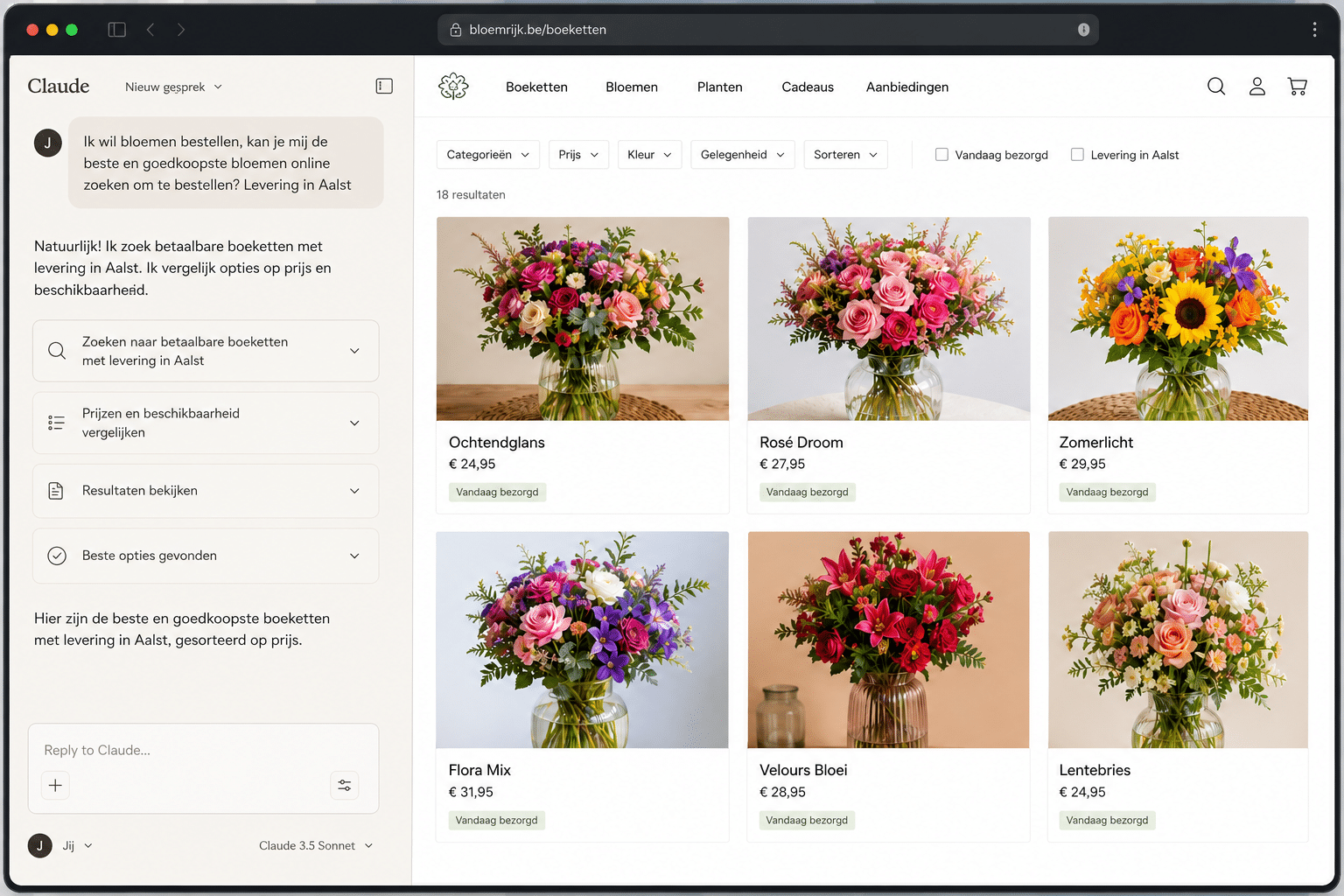This screenshot has height=896, width=1344.
Task: Click the list icon in compare step
Action: click(x=57, y=423)
